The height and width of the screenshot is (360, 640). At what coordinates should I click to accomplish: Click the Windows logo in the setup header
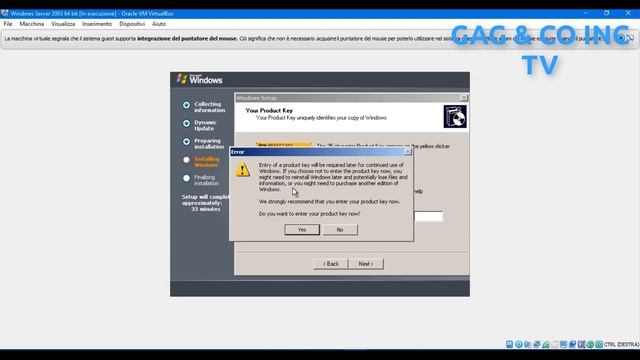point(200,80)
